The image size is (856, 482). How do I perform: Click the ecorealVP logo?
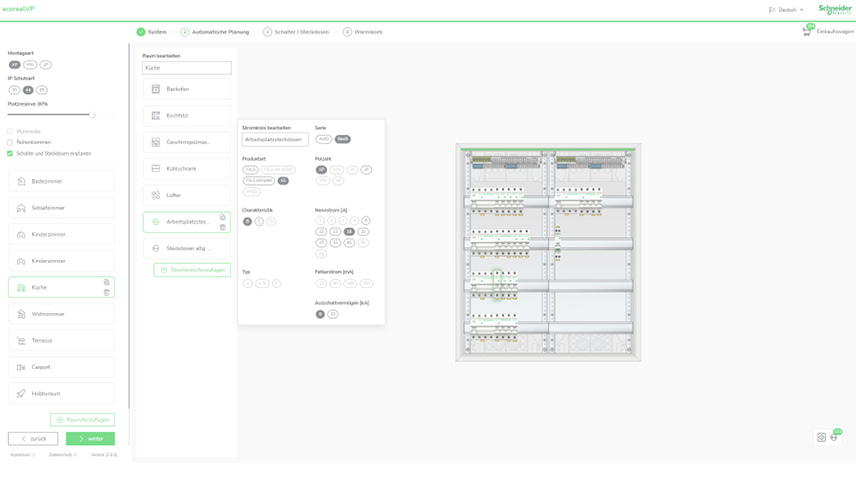pos(18,9)
